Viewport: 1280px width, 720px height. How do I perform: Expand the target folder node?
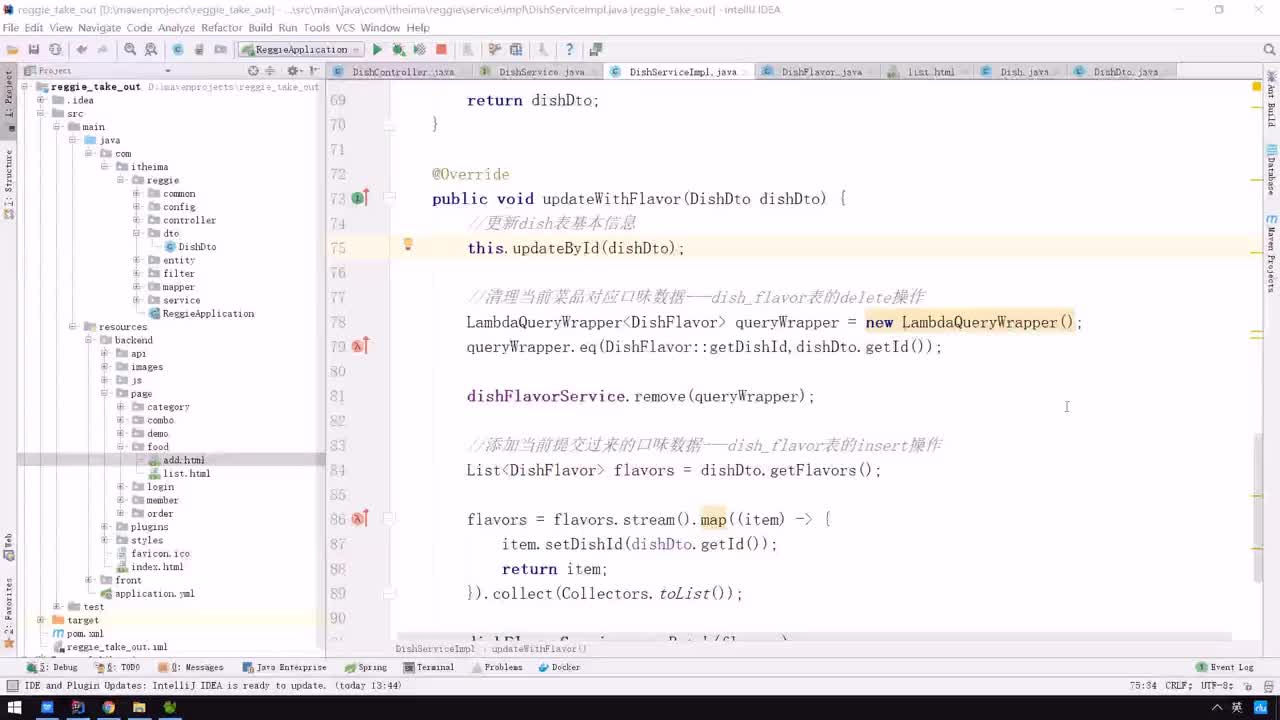pos(41,620)
